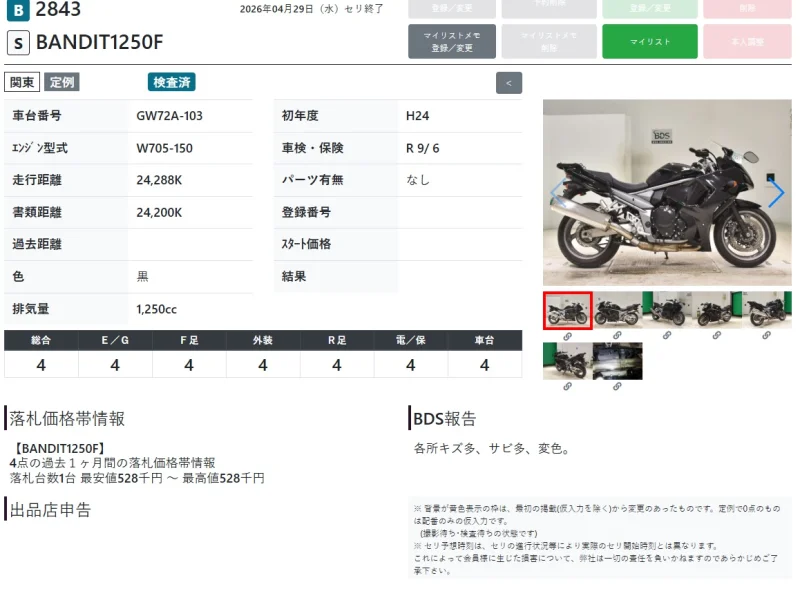Open link icon under the first bottom-row thumbnail
The image size is (800, 600).
click(x=567, y=387)
